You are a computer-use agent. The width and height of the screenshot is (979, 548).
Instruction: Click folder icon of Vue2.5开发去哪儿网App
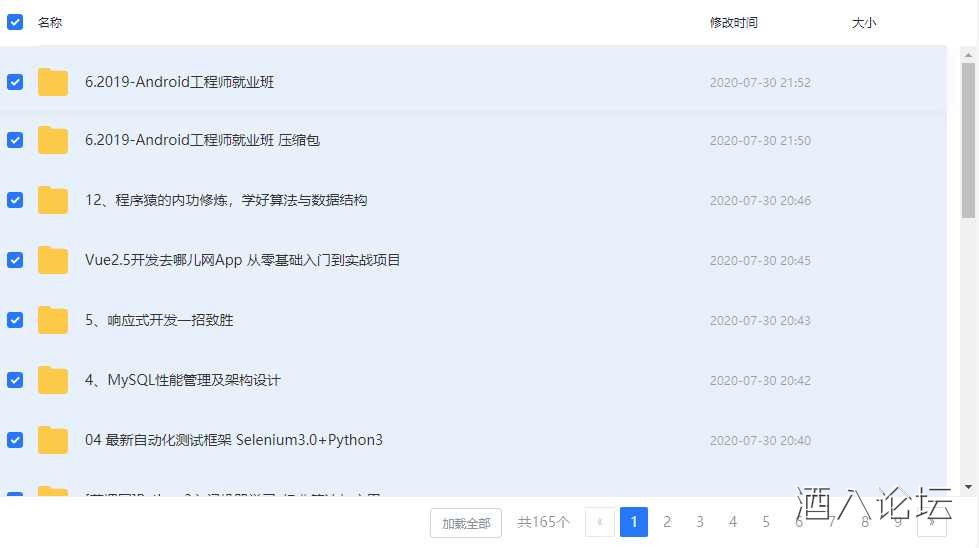52,260
